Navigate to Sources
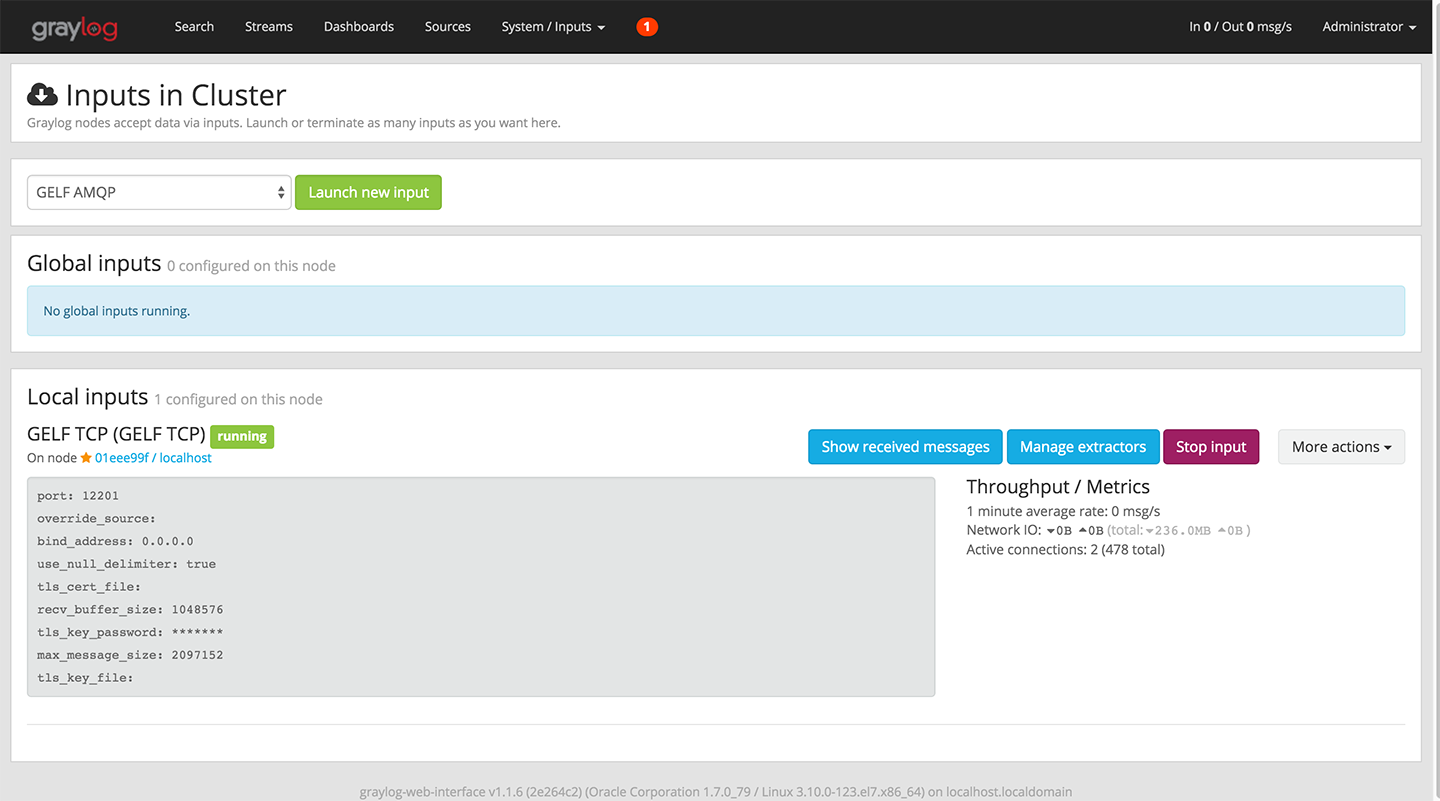 (x=448, y=27)
